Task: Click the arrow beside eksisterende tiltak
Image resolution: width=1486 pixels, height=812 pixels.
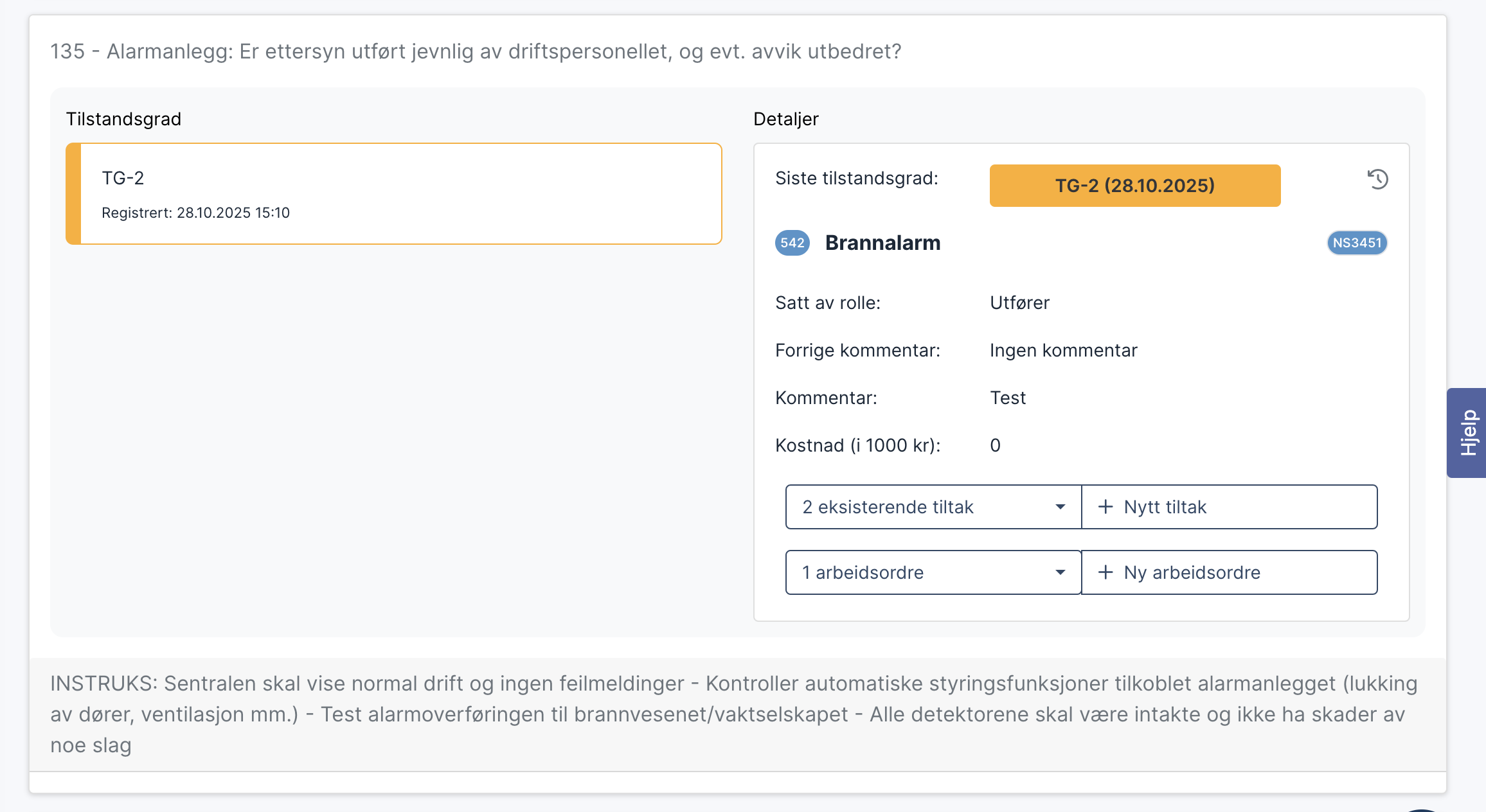Action: (x=1061, y=507)
